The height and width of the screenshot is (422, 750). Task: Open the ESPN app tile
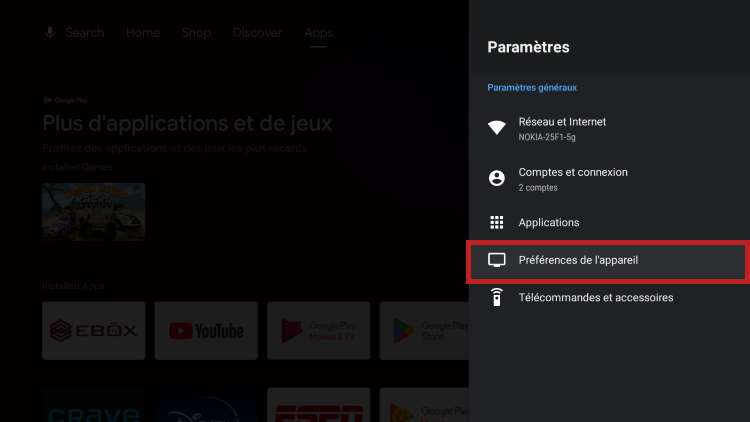click(x=318, y=408)
